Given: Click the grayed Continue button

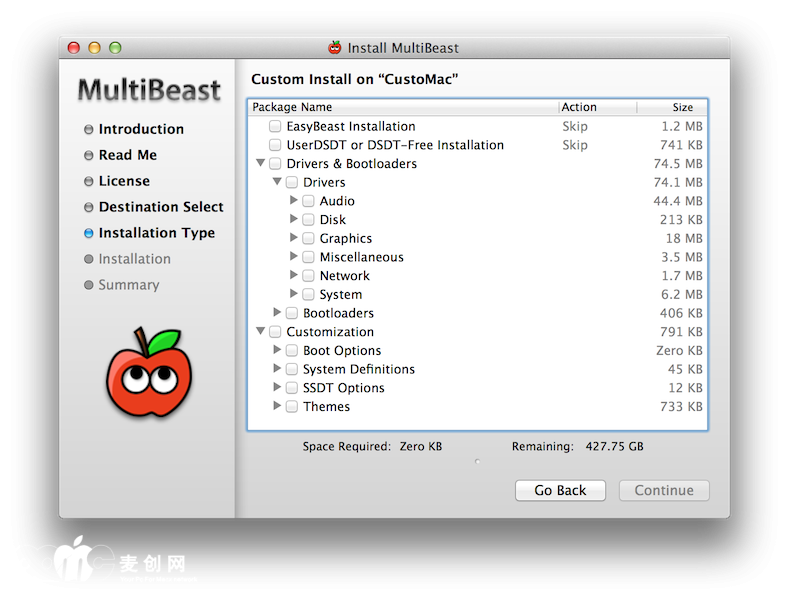Looking at the screenshot, I should pos(664,490).
